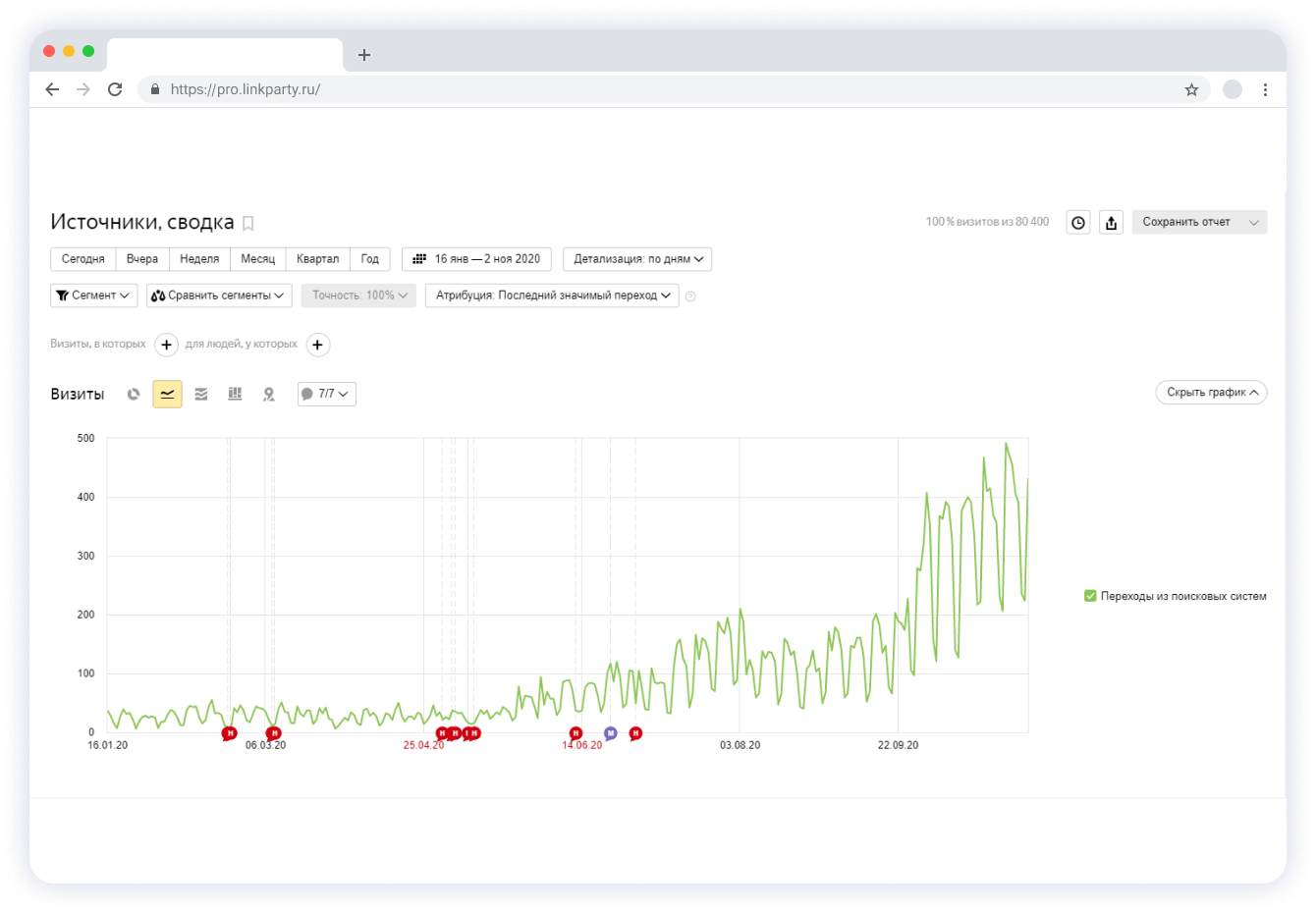Switch to the pie chart view
This screenshot has width=1316, height=913.
click(x=134, y=394)
